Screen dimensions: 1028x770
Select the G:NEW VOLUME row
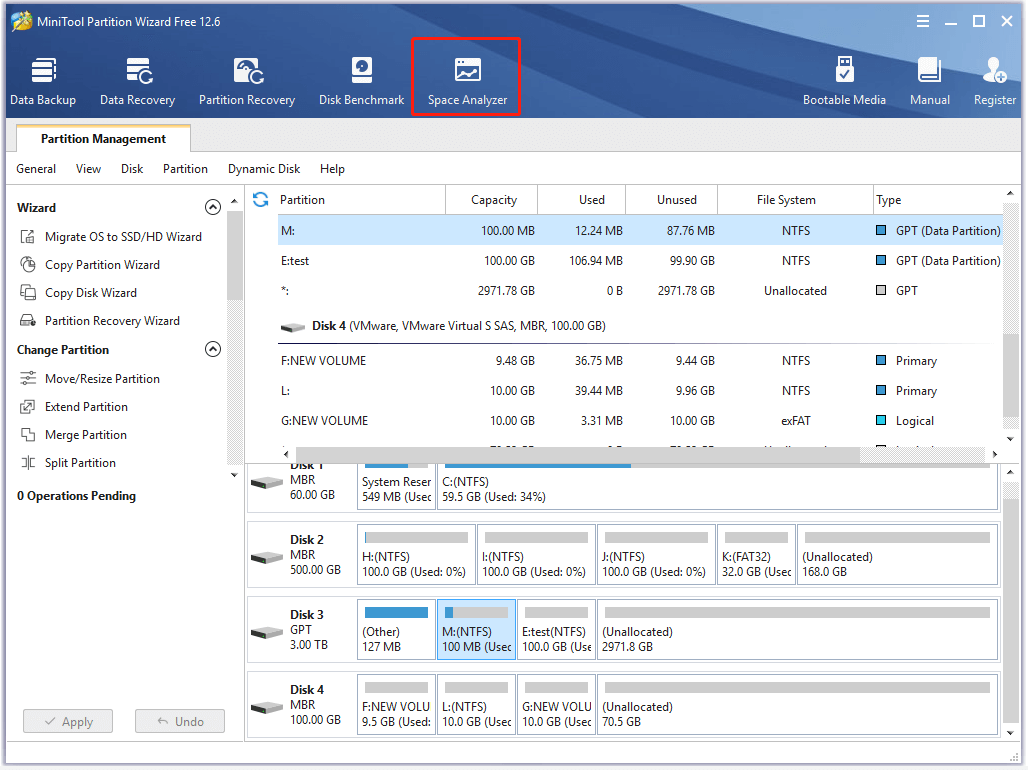point(639,421)
